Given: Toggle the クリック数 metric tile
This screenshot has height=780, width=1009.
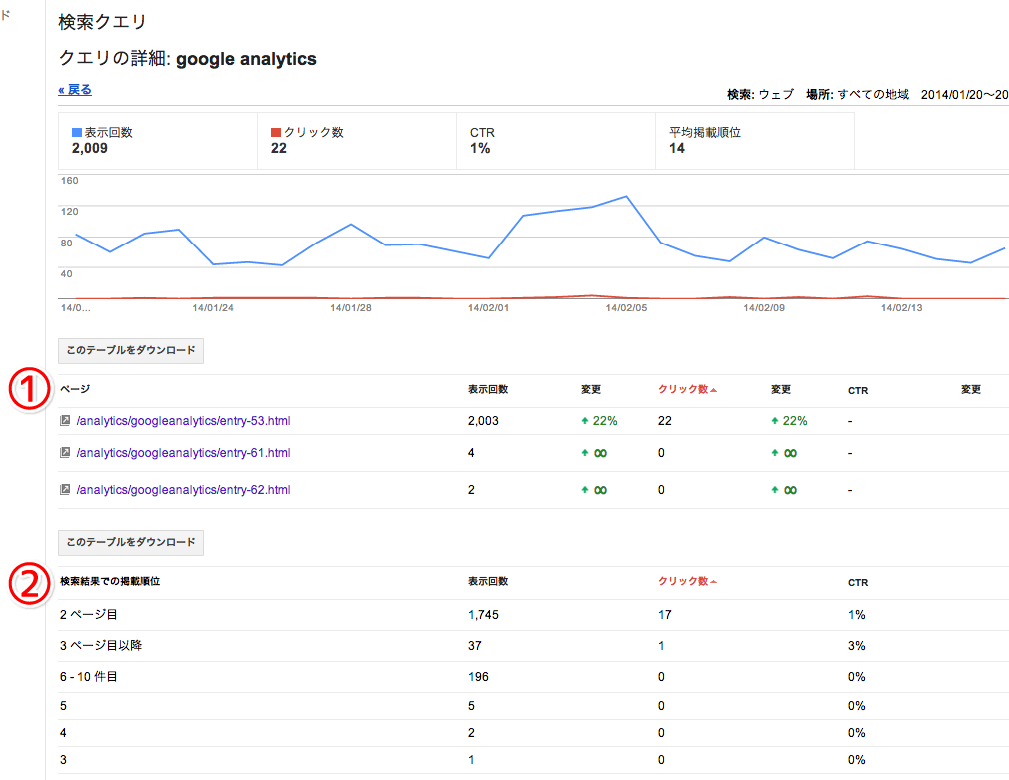Looking at the screenshot, I should pyautogui.click(x=357, y=141).
